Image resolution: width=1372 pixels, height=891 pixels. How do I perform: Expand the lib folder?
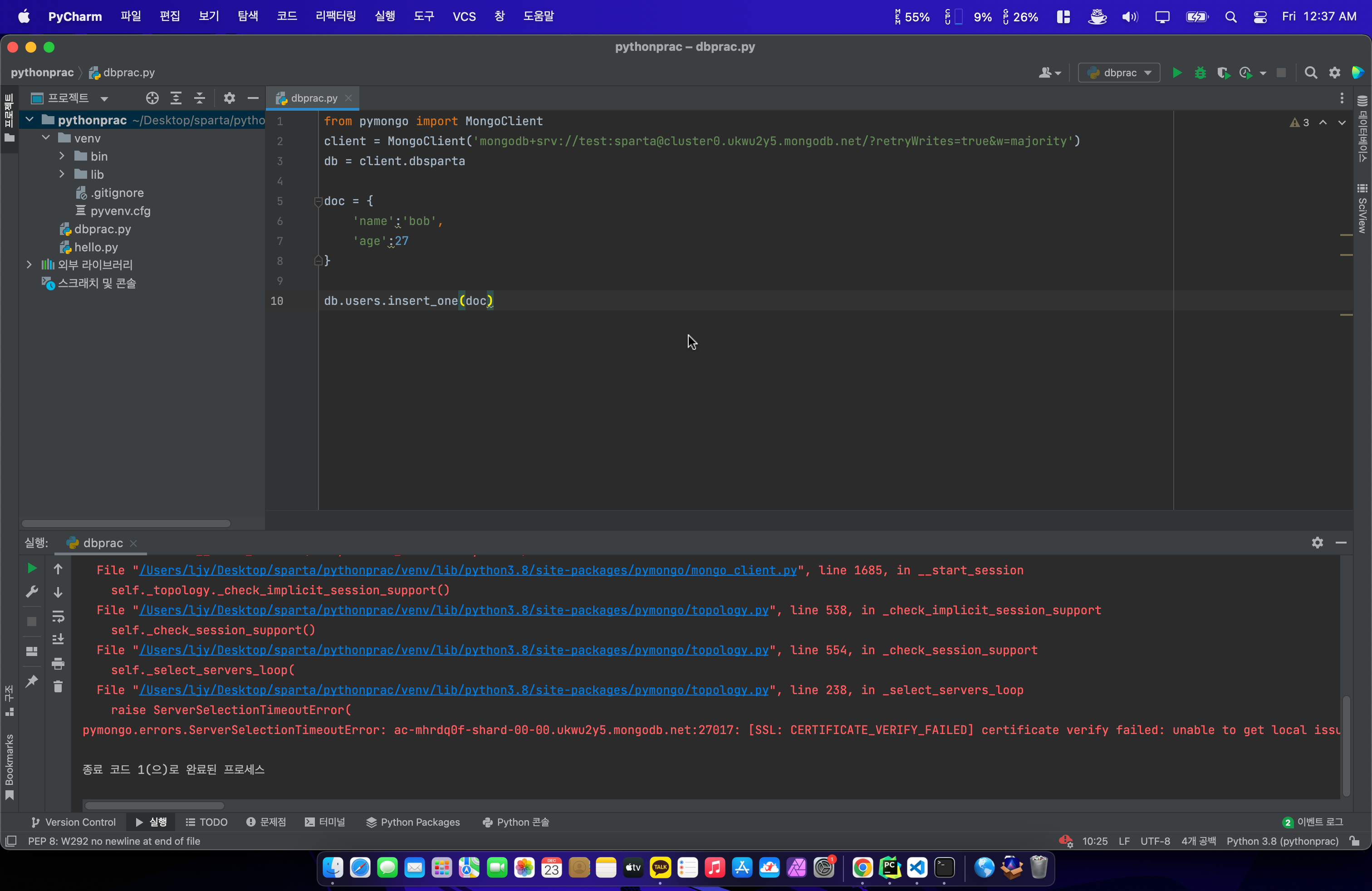click(x=62, y=174)
